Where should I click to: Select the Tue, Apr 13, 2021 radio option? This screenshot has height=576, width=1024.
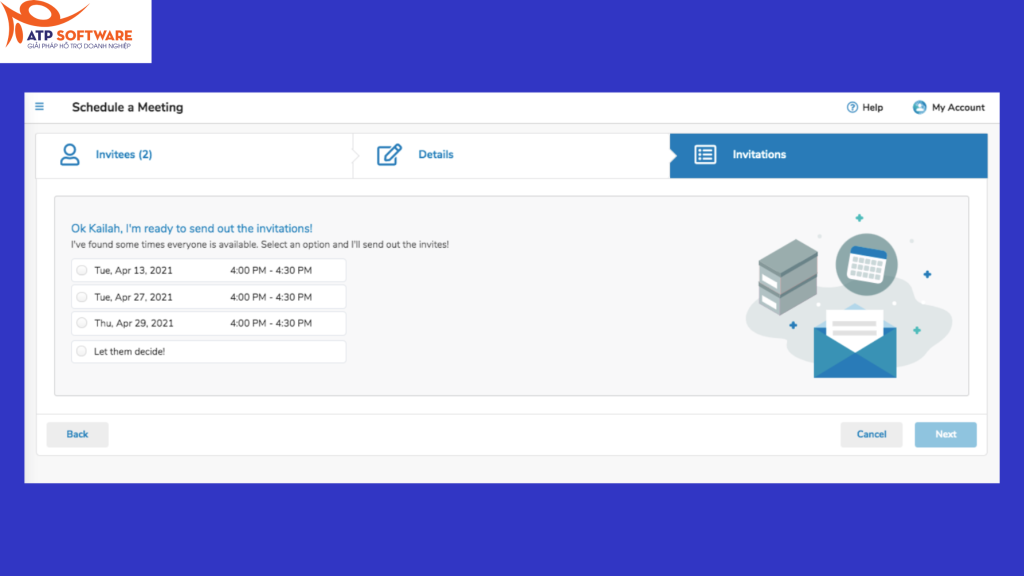pyautogui.click(x=82, y=270)
